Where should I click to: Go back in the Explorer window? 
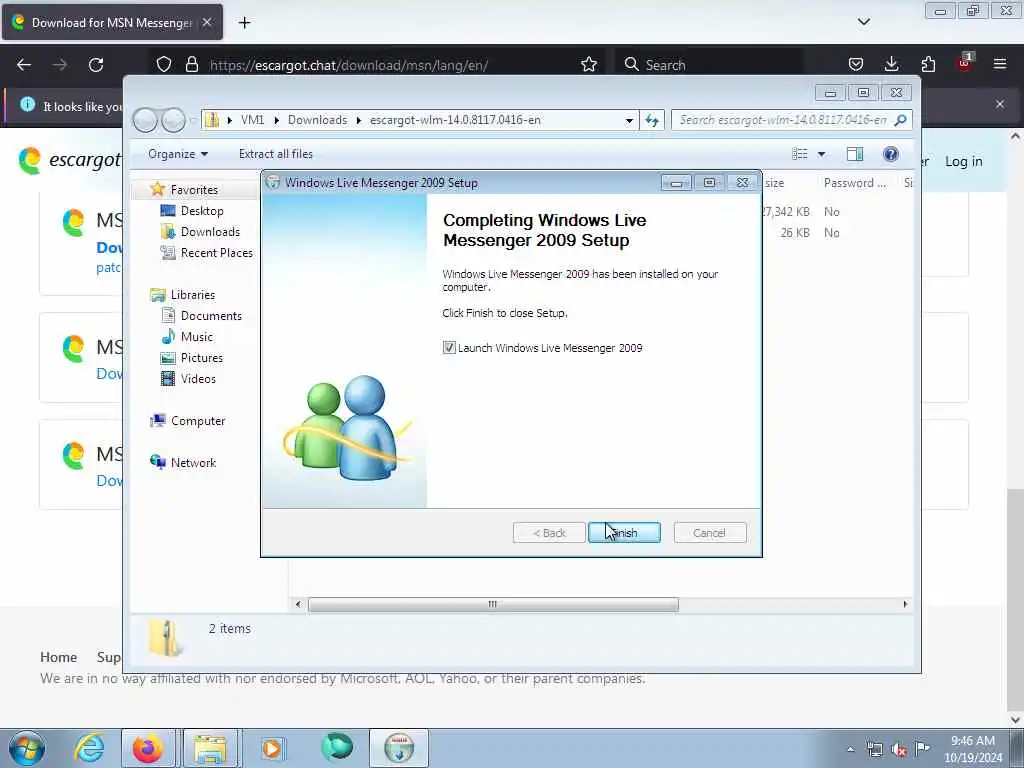(x=145, y=120)
